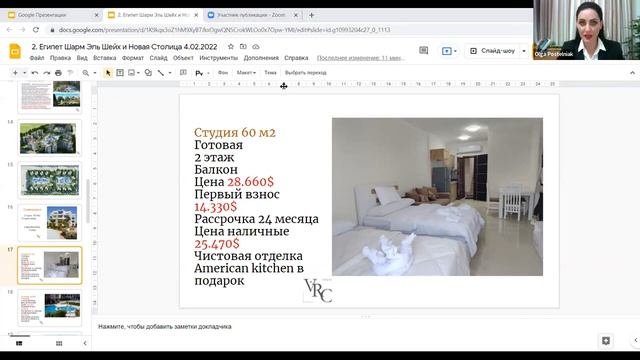Print the presentation
Screen dimensions: 640x360
coord(58,73)
